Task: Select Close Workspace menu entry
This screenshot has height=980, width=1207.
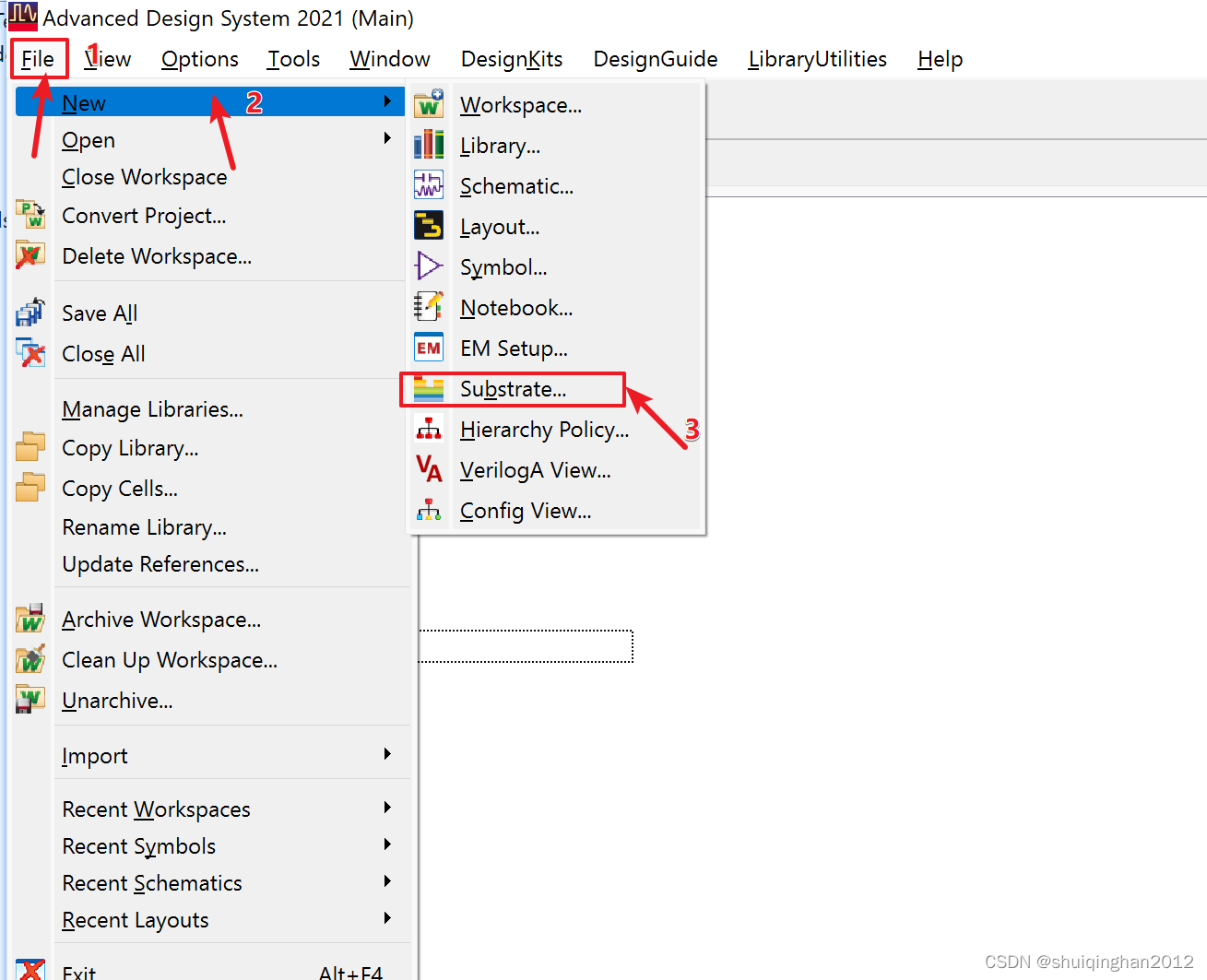Action: pyautogui.click(x=145, y=177)
